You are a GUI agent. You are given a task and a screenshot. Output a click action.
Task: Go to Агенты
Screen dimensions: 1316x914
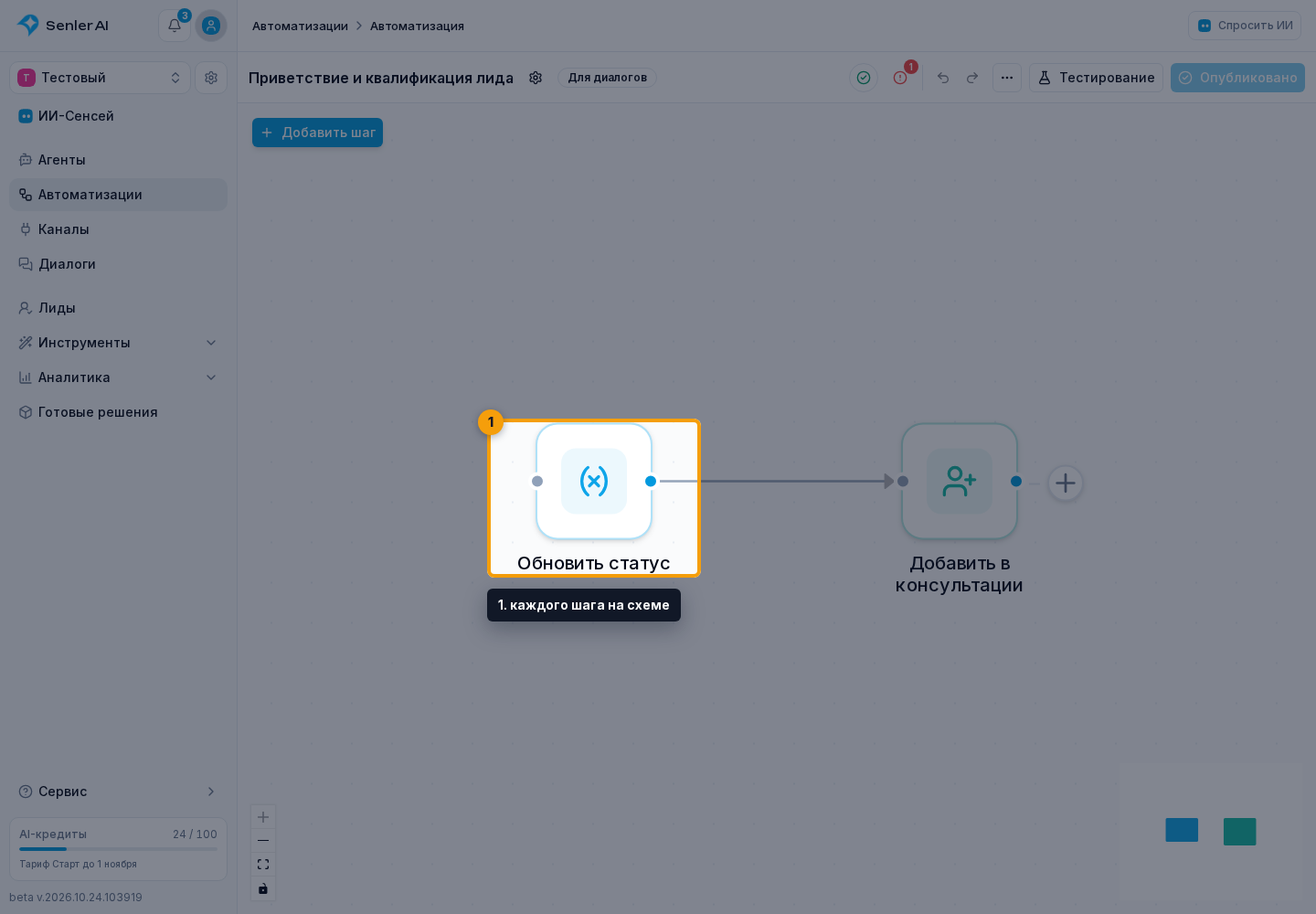coord(119,160)
